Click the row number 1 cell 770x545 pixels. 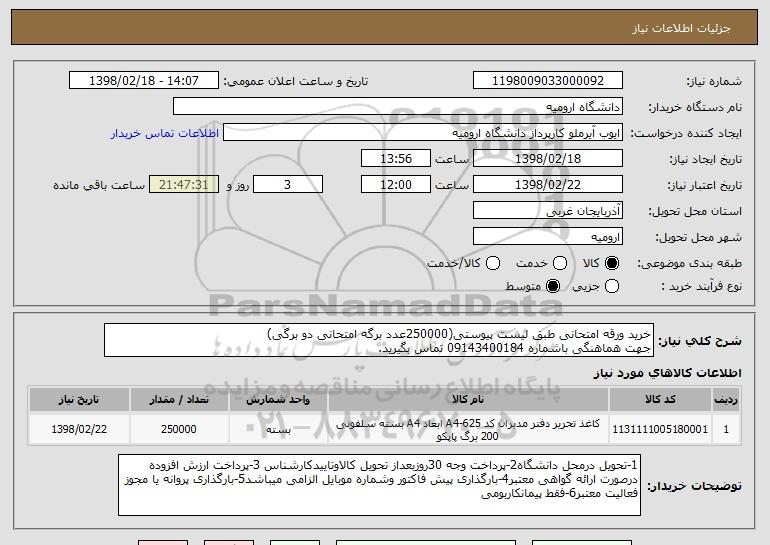(x=726, y=429)
